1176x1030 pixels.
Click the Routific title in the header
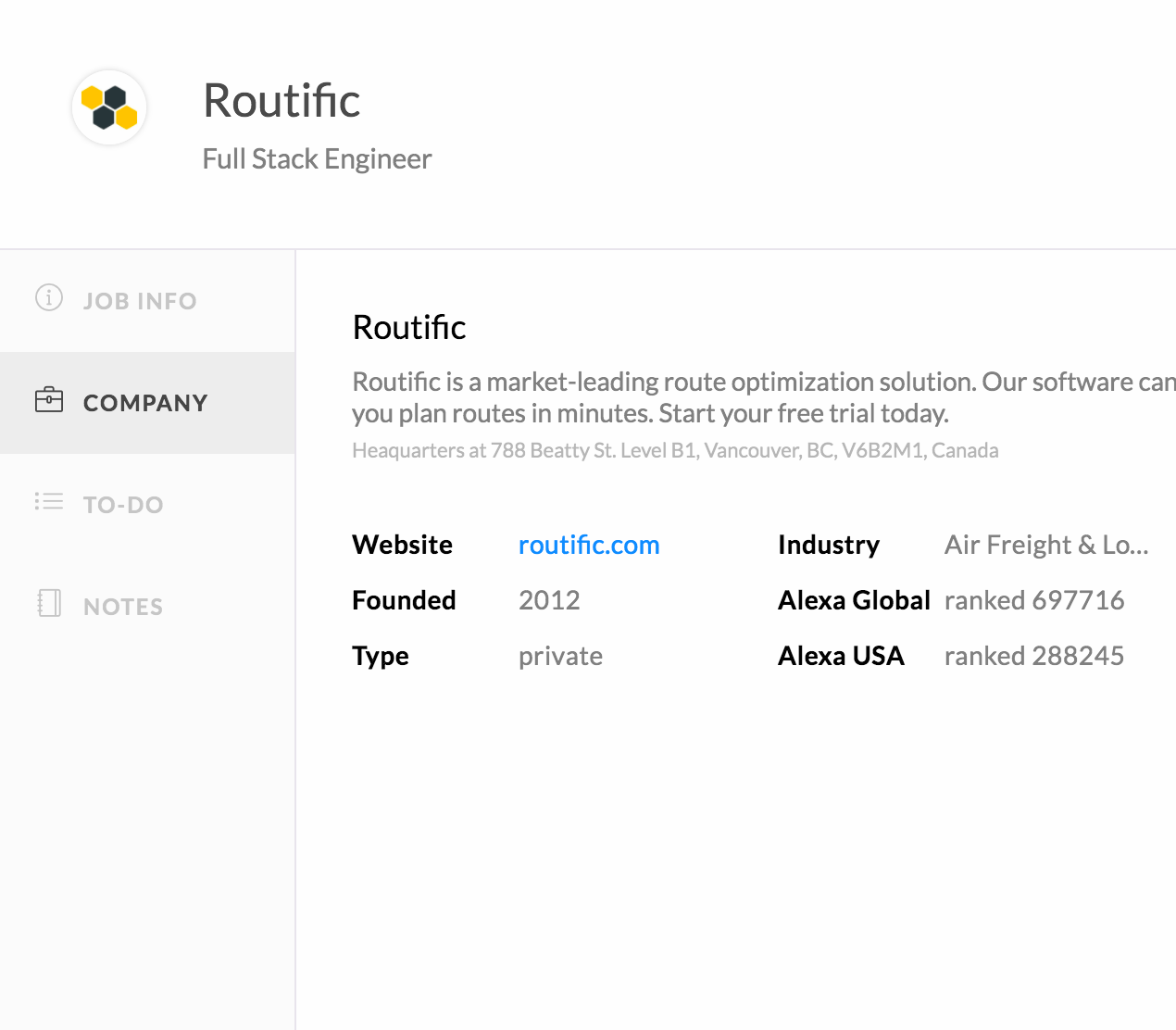click(281, 100)
